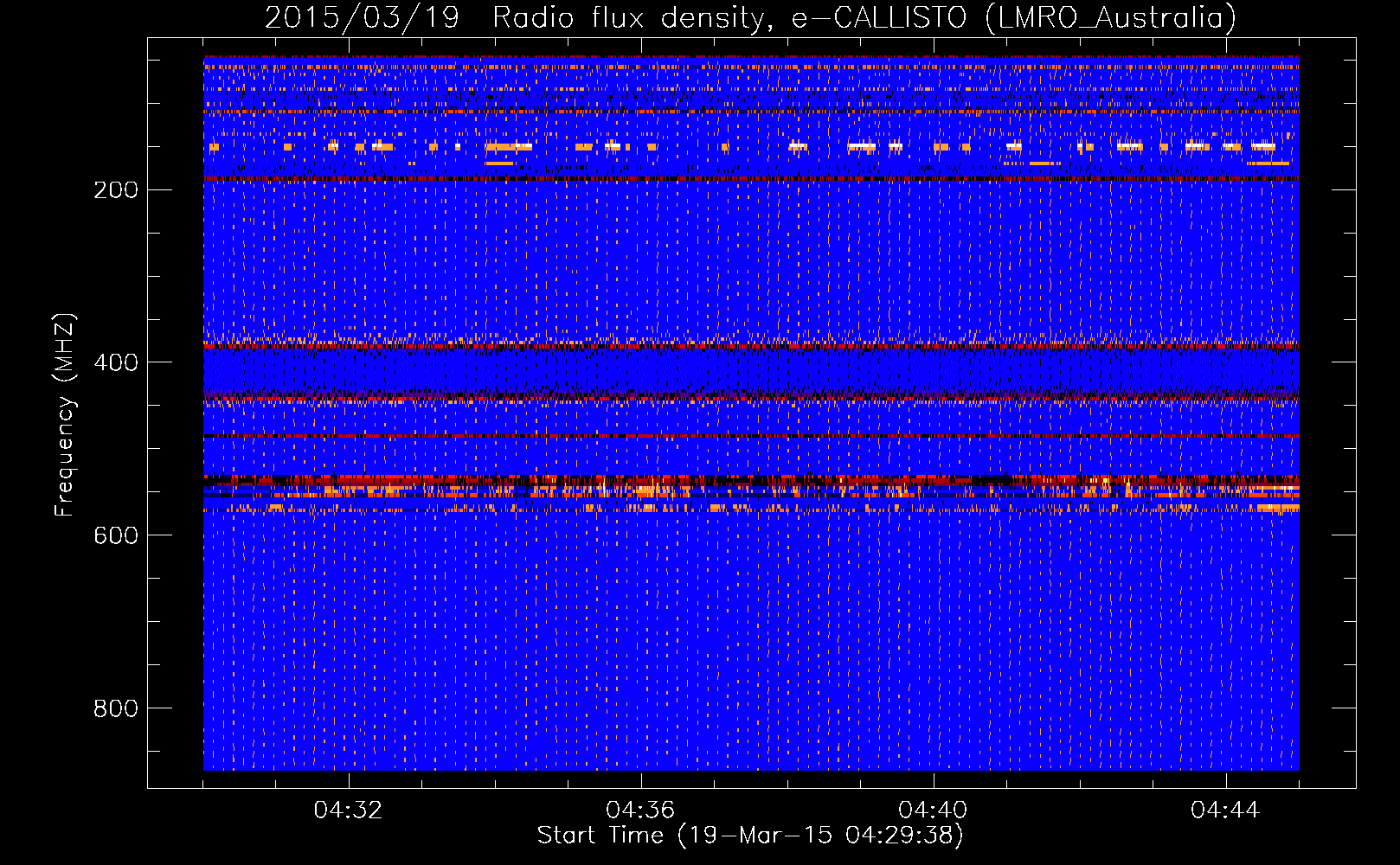1400x865 pixels.
Task: Click the 04:44 time tick label
Action: (x=1226, y=810)
